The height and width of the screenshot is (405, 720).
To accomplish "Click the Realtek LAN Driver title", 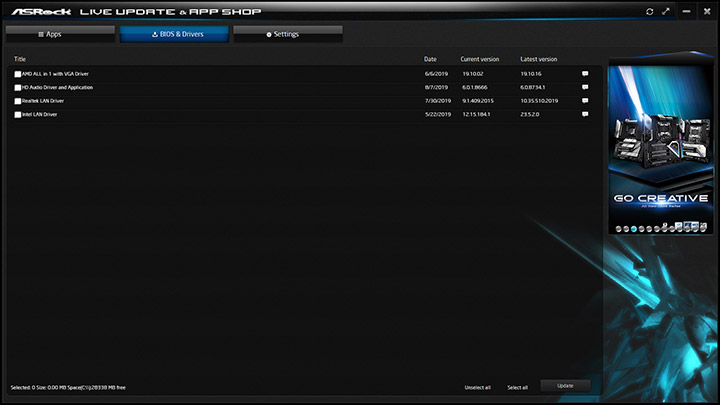I will (x=43, y=101).
